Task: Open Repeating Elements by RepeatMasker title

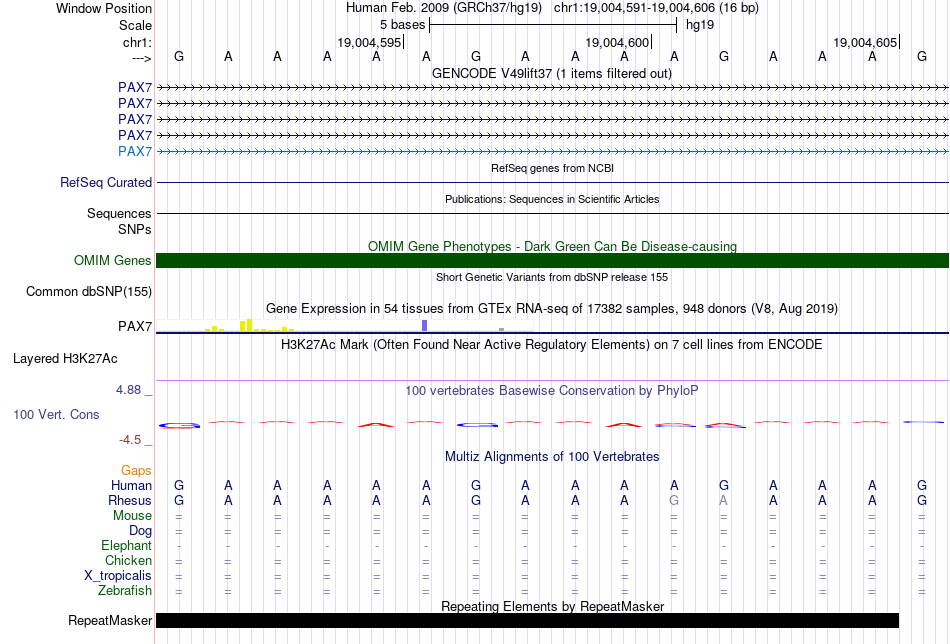Action: (x=553, y=606)
